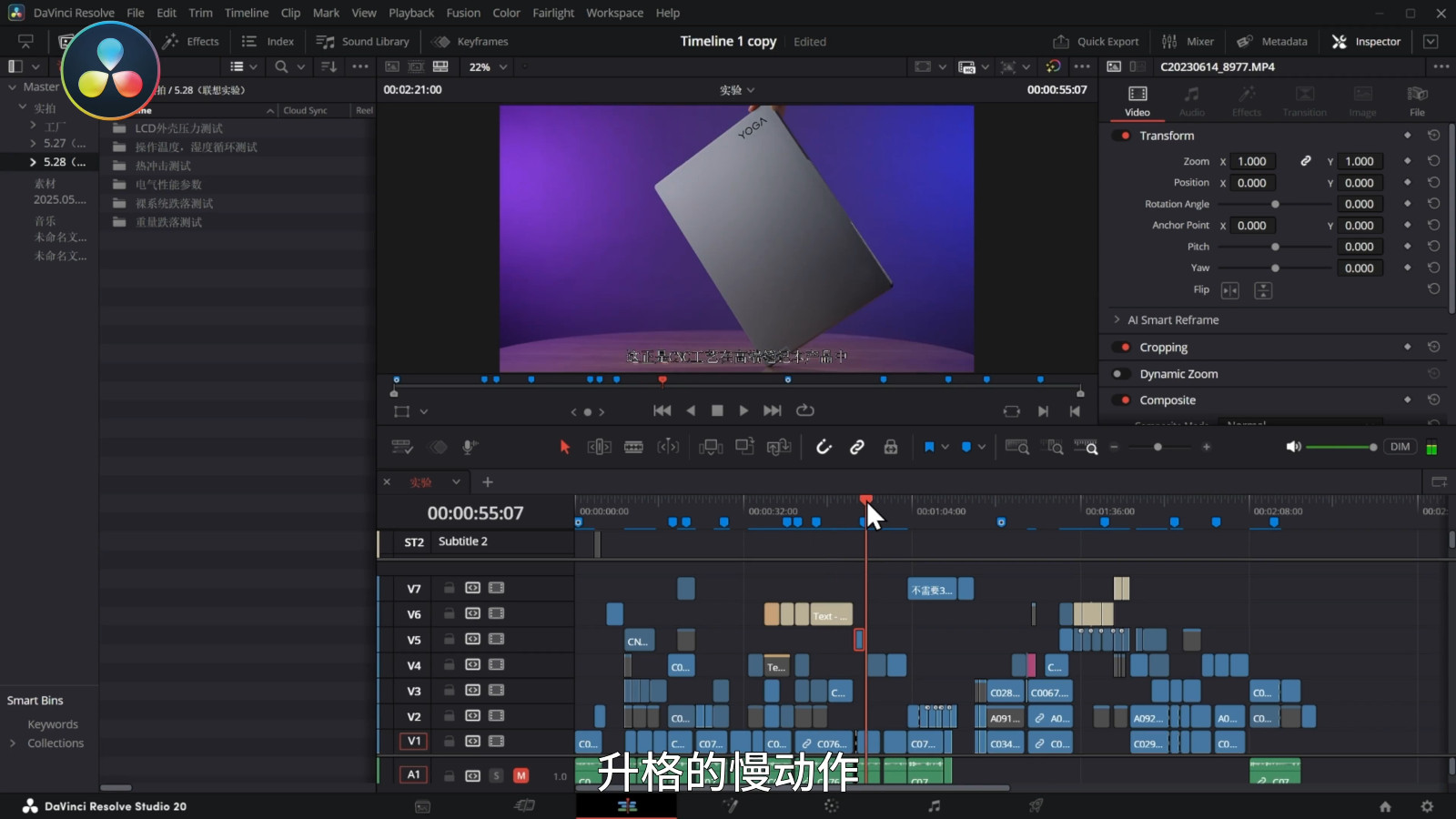Image resolution: width=1456 pixels, height=819 pixels.
Task: Open 实验 timeline tab dropdown arrow
Action: [x=456, y=482]
